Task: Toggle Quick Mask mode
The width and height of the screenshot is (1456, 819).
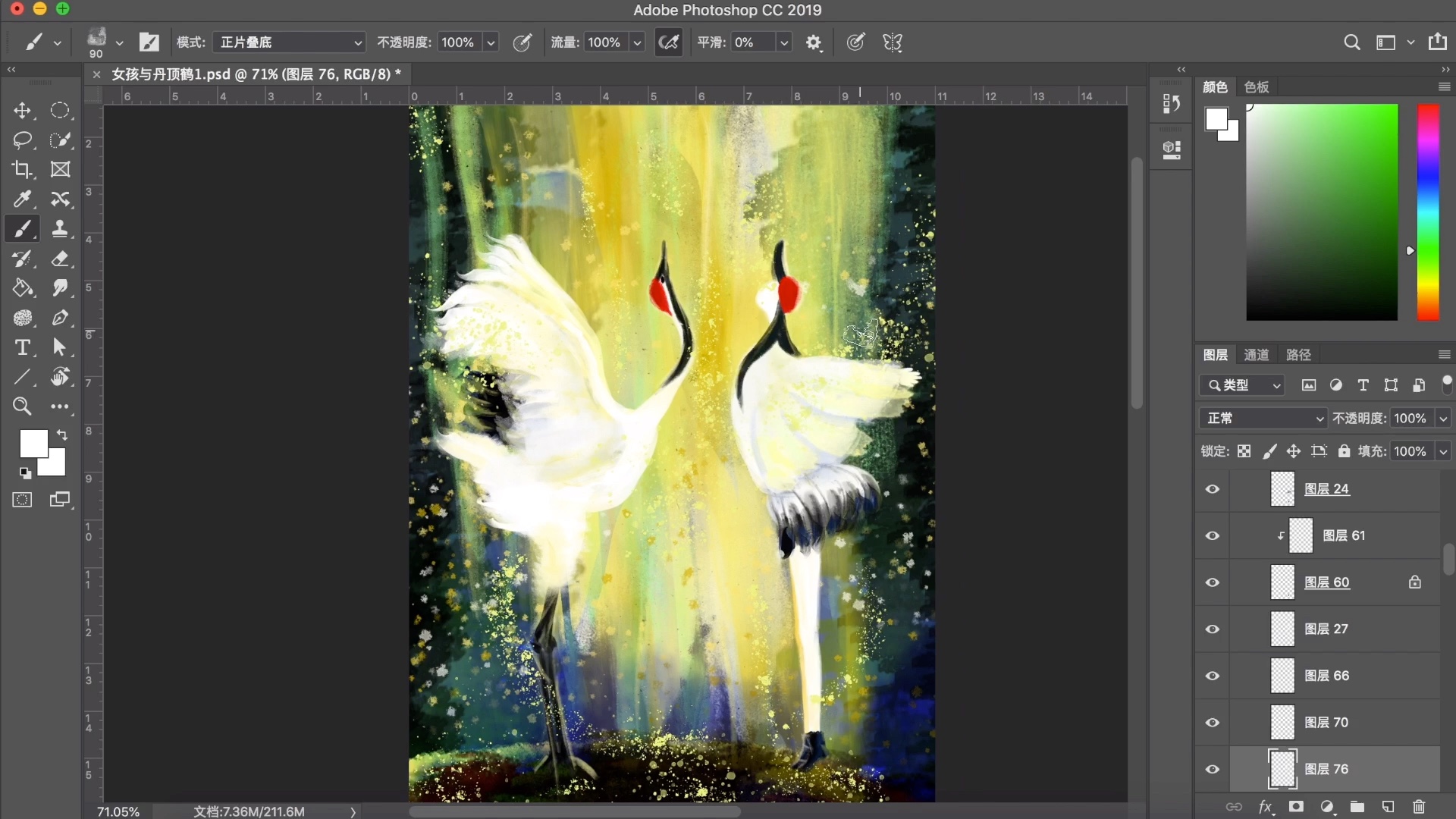Action: [x=22, y=500]
